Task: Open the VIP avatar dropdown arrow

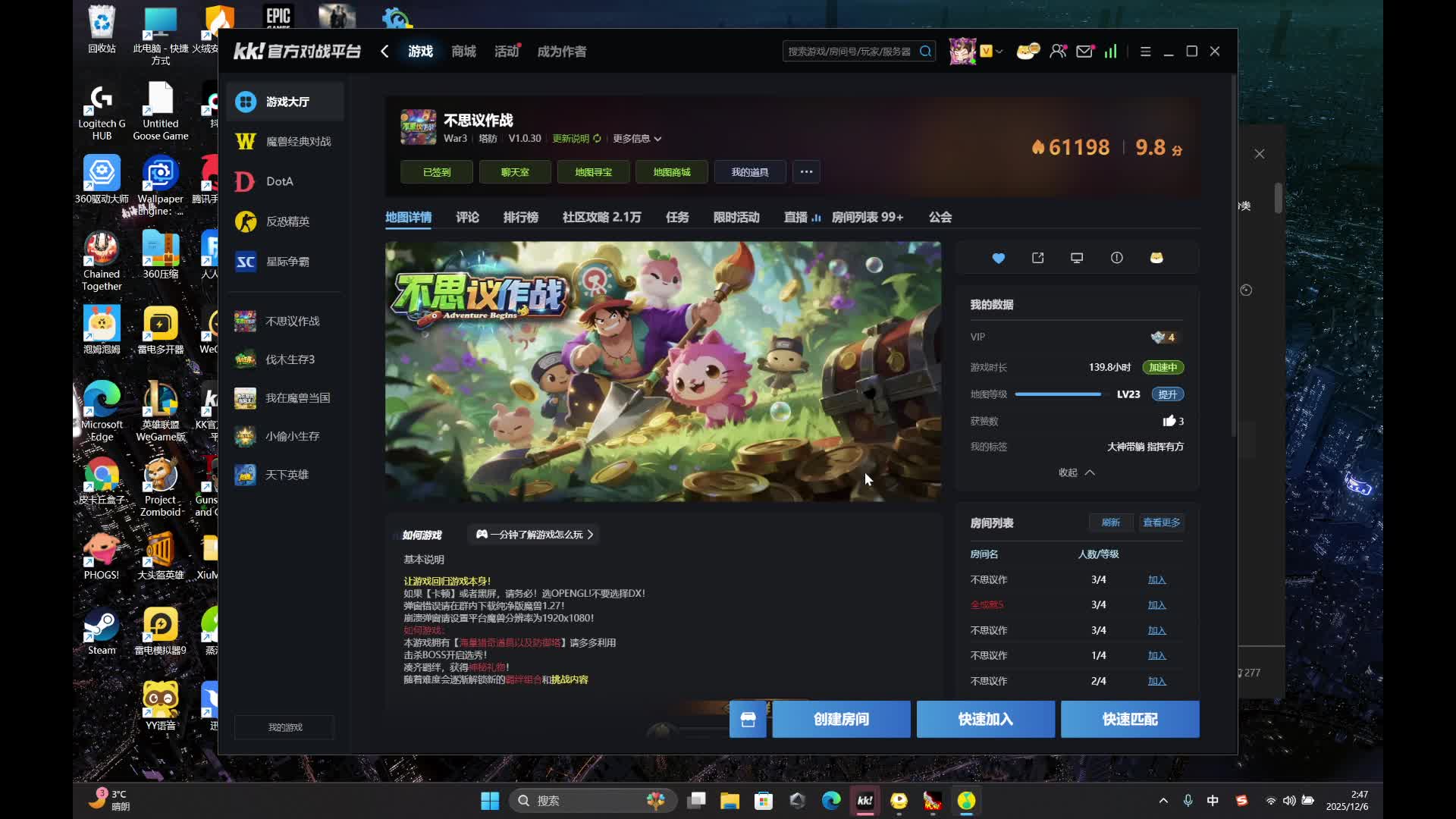Action: click(x=999, y=52)
